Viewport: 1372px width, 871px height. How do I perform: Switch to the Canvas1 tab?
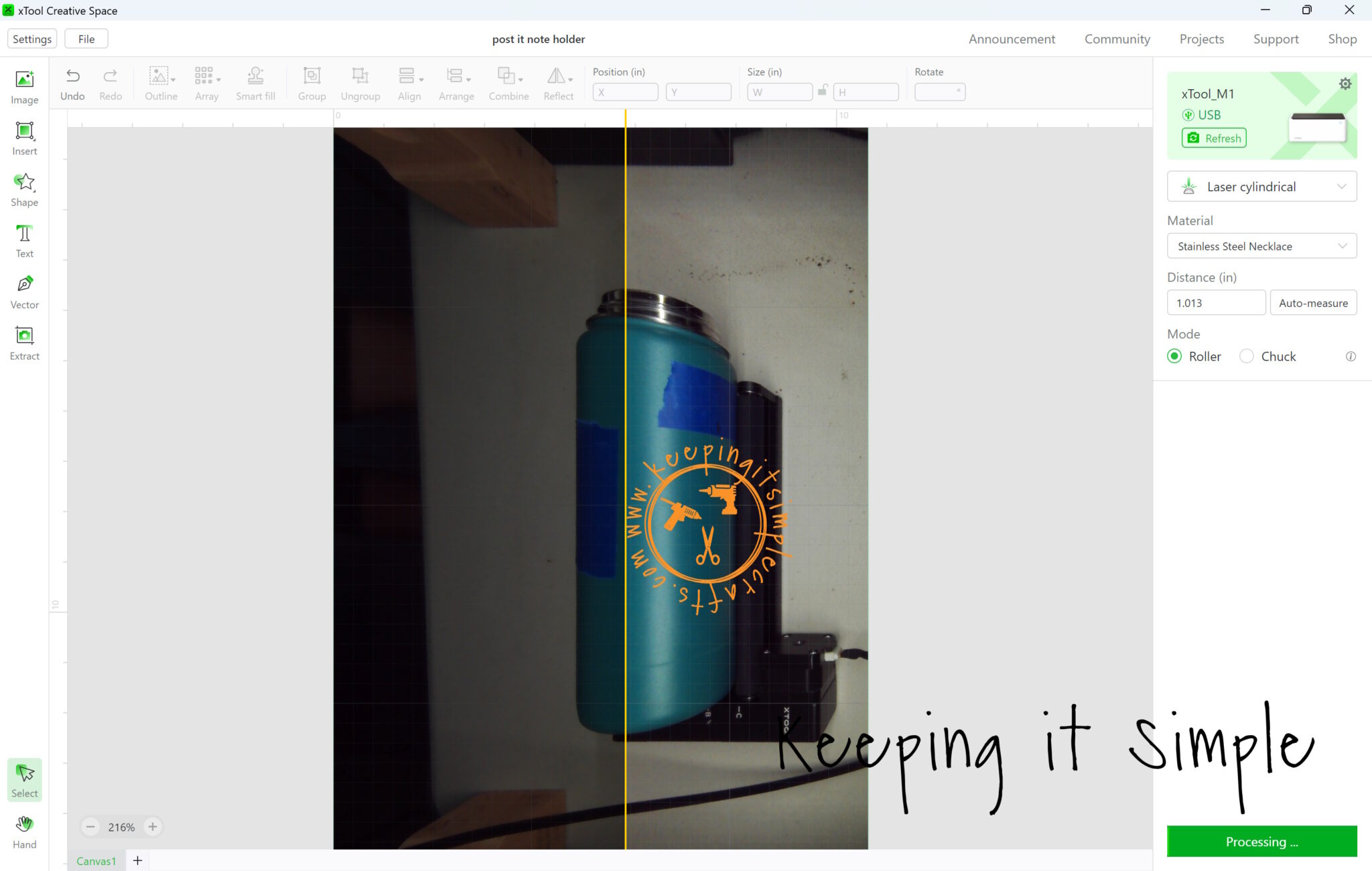pyautogui.click(x=96, y=861)
